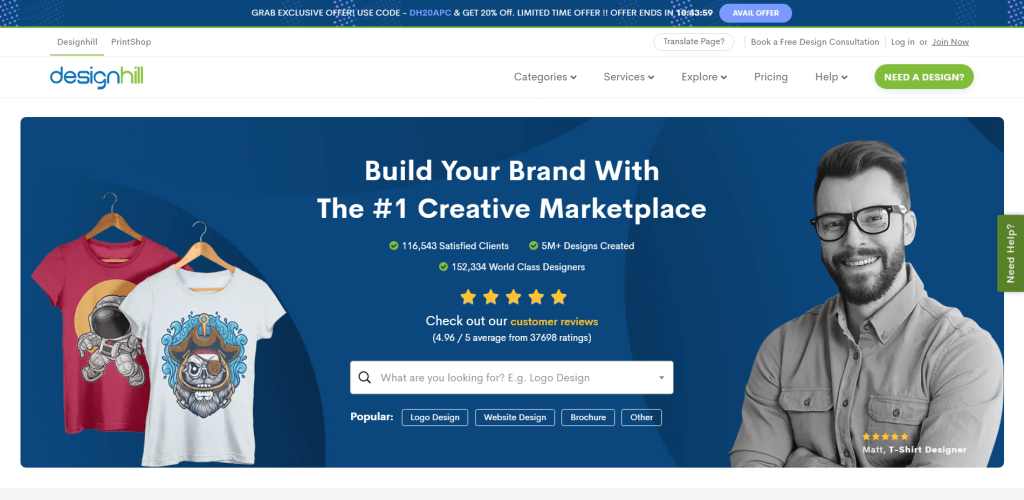The width and height of the screenshot is (1024, 500).
Task: Click green checkmark beside Designs Created
Action: point(533,246)
